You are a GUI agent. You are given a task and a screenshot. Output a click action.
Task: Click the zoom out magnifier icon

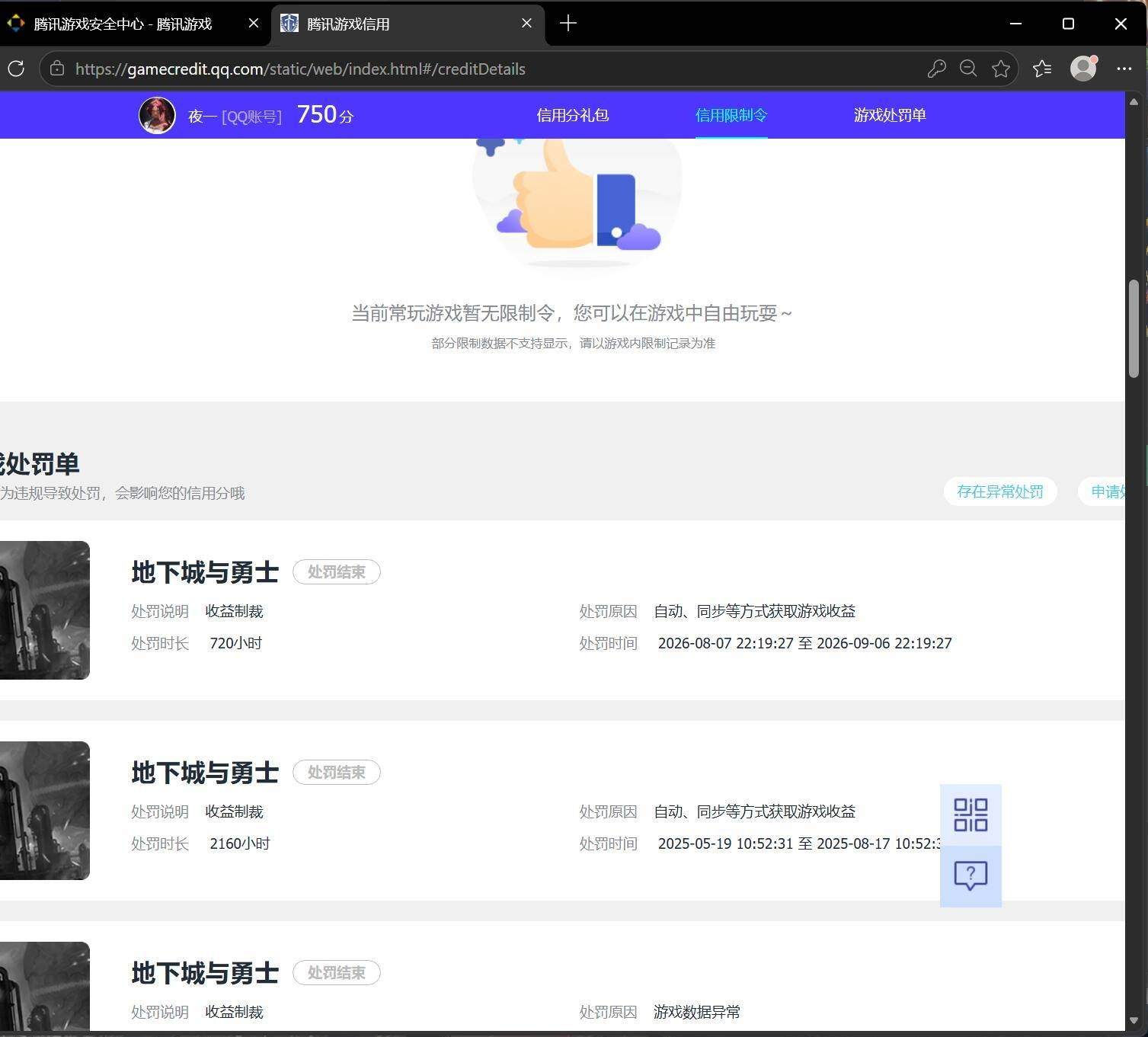point(968,69)
